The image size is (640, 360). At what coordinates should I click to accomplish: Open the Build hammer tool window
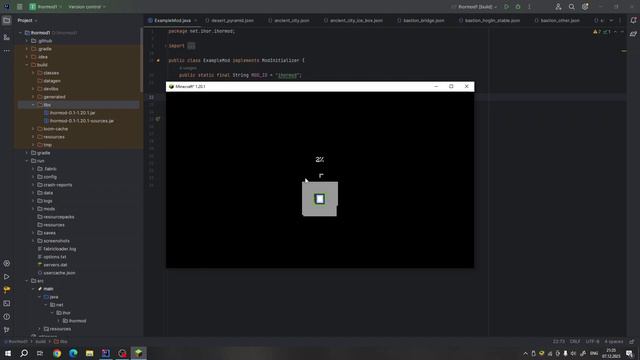pos(7,290)
